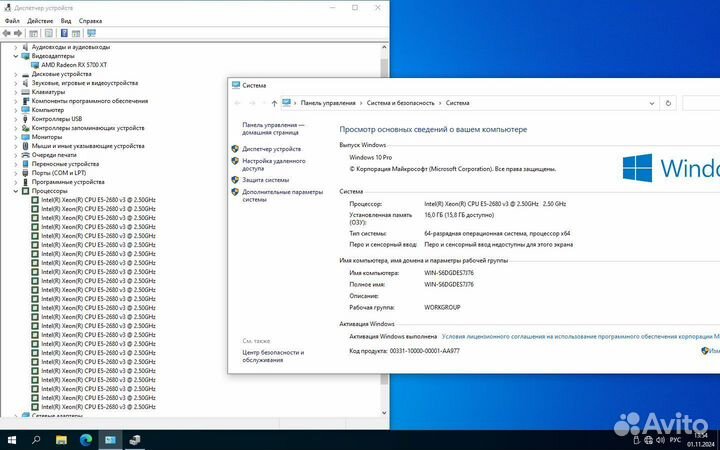Viewport: 720px width, 450px height.
Task: Click the Help icon in Device Manager toolbar
Action: click(64, 33)
